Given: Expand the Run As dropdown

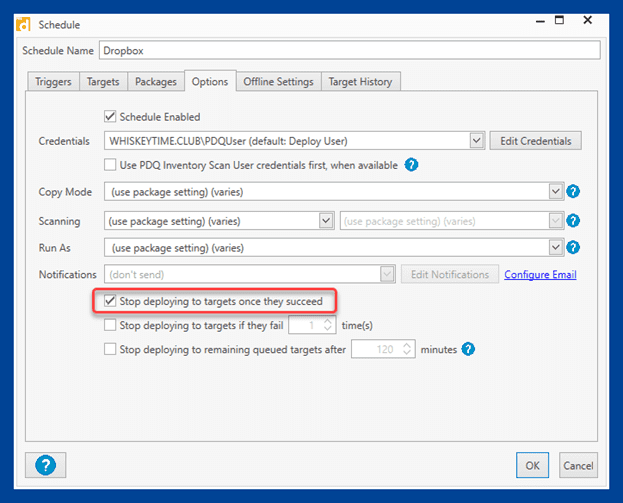Looking at the screenshot, I should coord(555,248).
